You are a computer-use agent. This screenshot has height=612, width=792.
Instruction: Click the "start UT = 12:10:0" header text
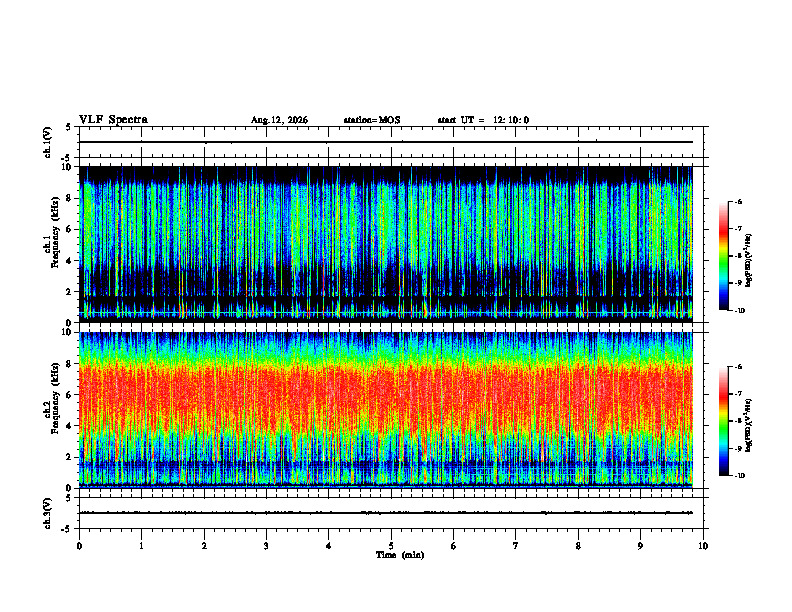[483, 120]
